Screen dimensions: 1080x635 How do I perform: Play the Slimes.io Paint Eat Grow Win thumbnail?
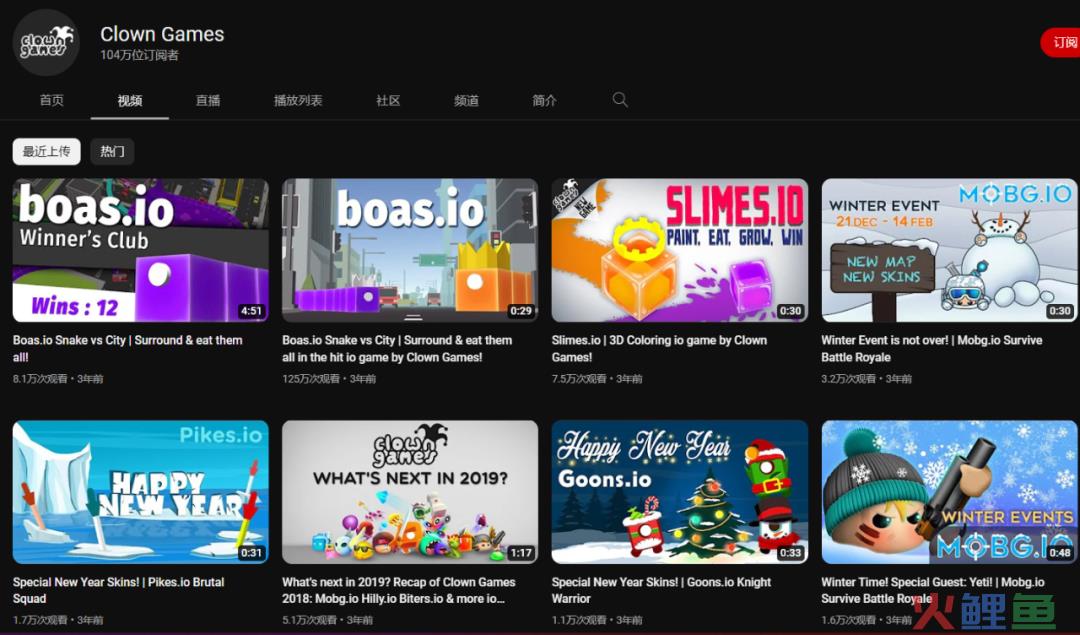tap(679, 250)
